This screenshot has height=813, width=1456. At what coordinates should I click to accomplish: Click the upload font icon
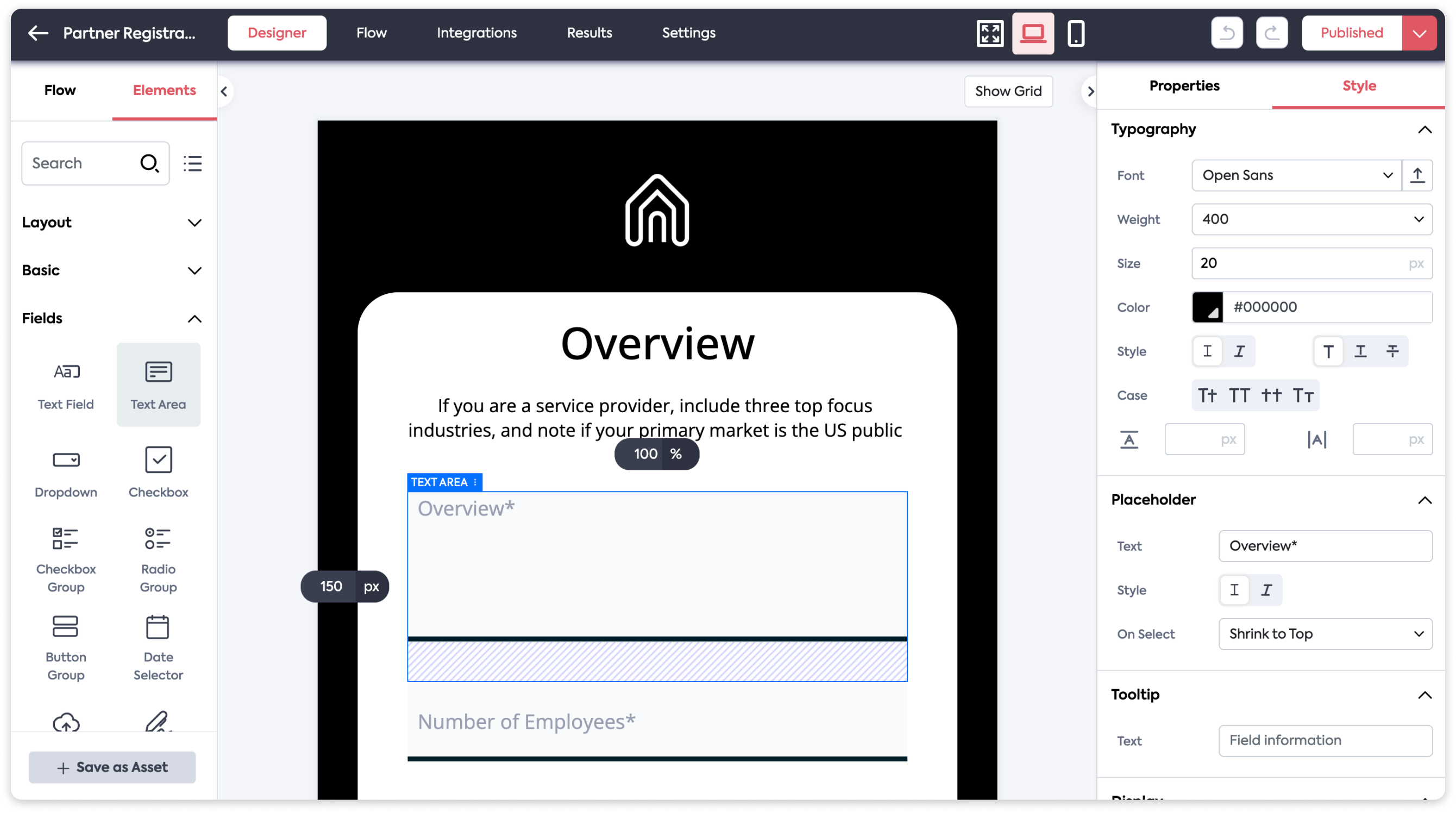[x=1417, y=175]
